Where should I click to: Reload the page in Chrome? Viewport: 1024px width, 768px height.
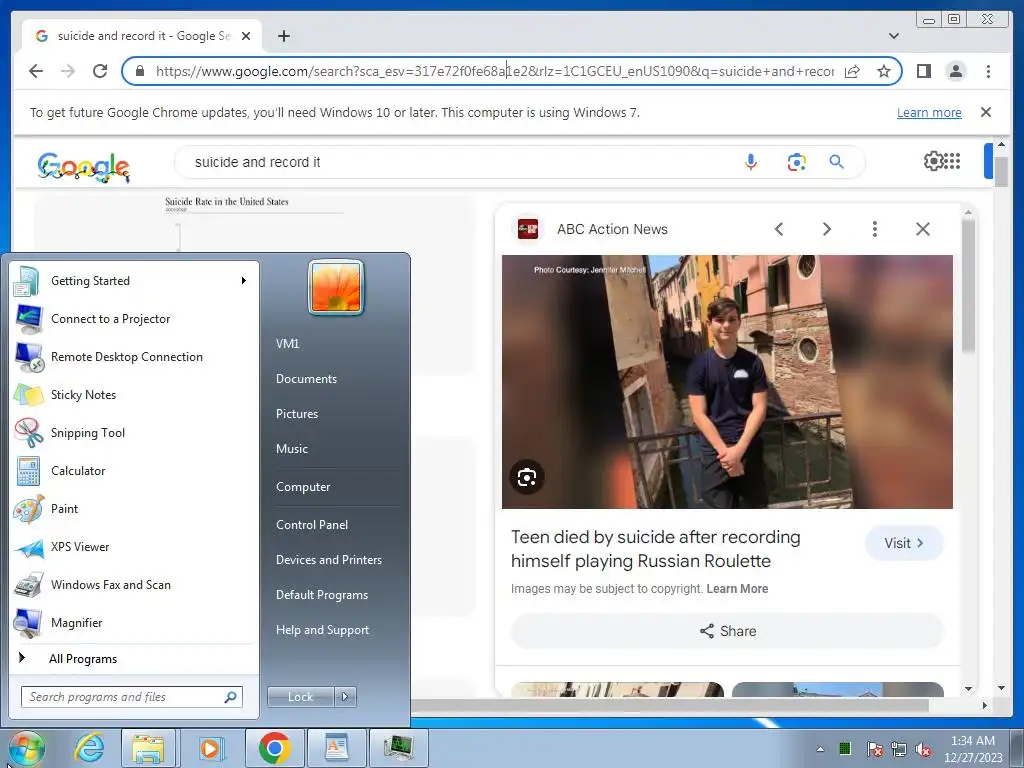100,71
